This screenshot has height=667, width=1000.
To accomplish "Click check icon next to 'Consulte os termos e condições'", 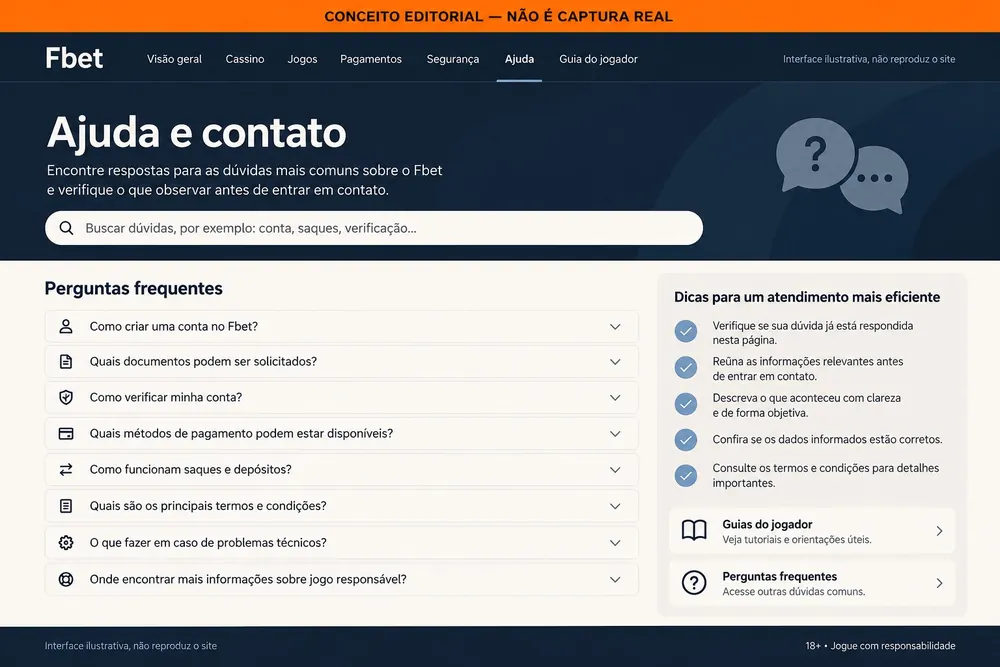I will (x=686, y=475).
